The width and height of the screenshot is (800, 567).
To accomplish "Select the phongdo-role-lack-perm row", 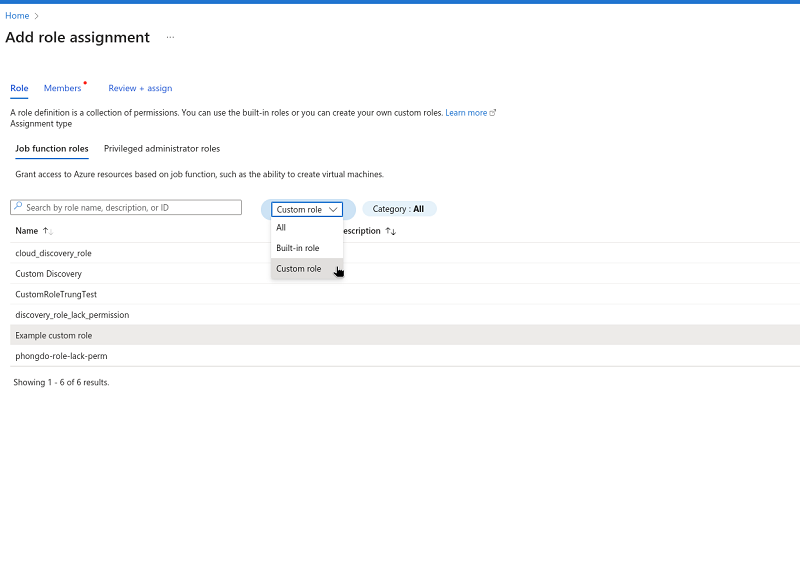I will point(61,356).
